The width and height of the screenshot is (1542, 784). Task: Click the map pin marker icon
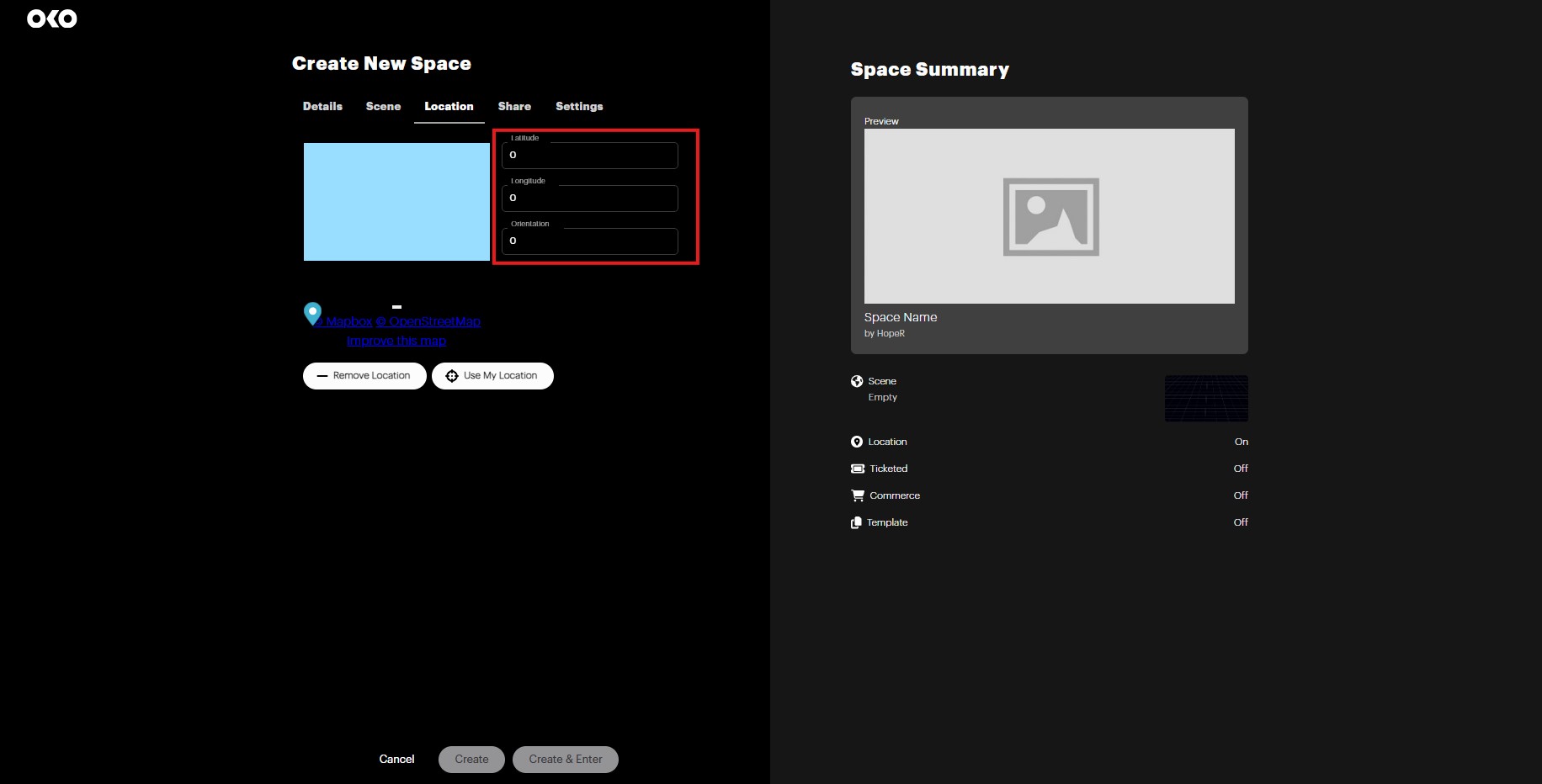312,313
